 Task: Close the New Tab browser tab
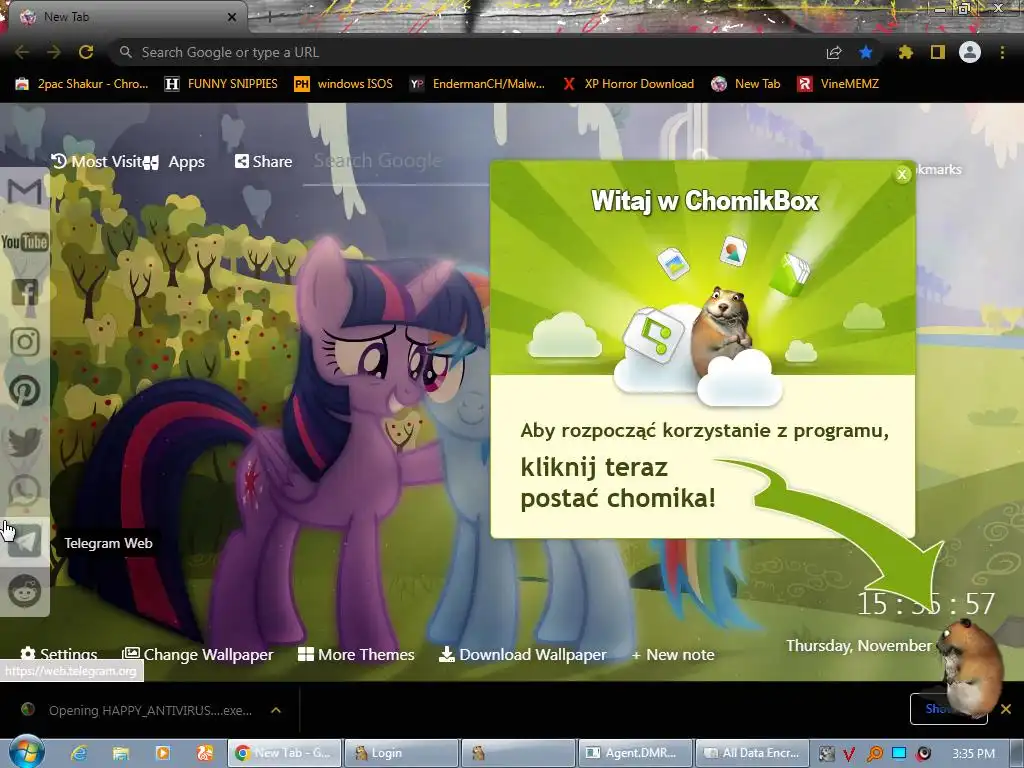(231, 17)
